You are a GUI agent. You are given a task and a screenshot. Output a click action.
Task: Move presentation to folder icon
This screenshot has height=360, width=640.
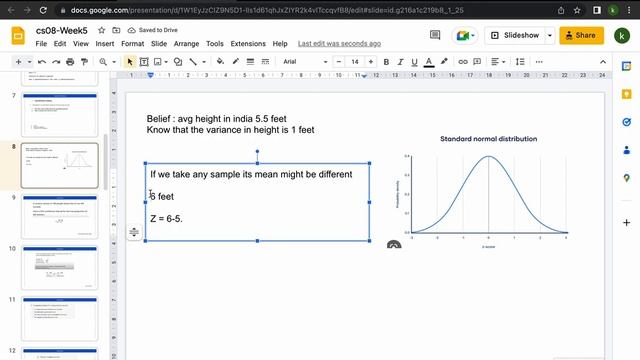(x=116, y=30)
